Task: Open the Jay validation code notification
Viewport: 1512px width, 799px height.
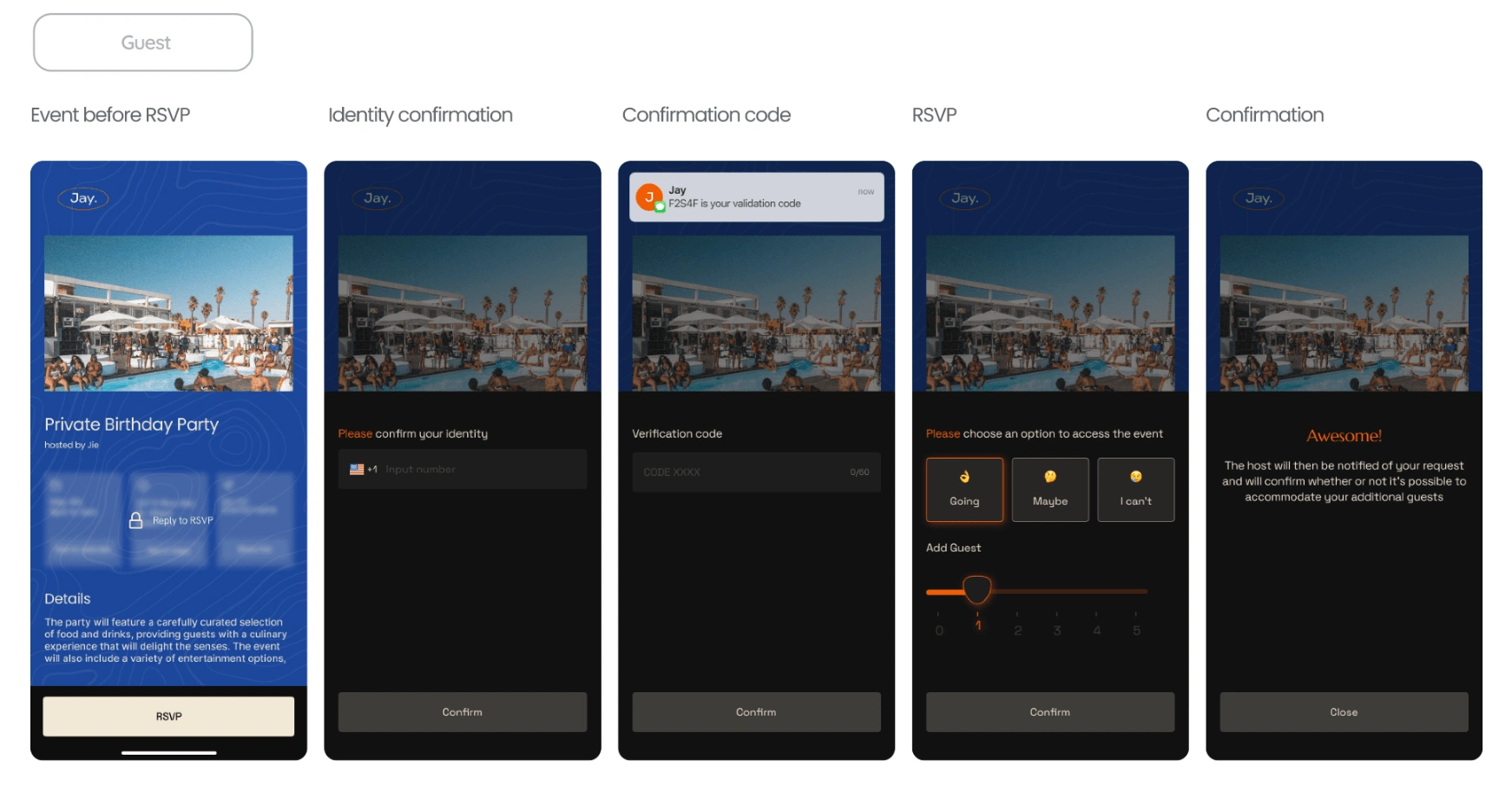Action: point(756,197)
